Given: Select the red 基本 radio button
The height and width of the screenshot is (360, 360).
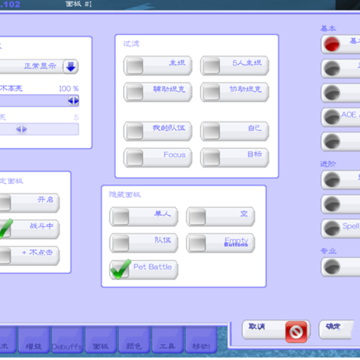Looking at the screenshot, I should 332,44.
